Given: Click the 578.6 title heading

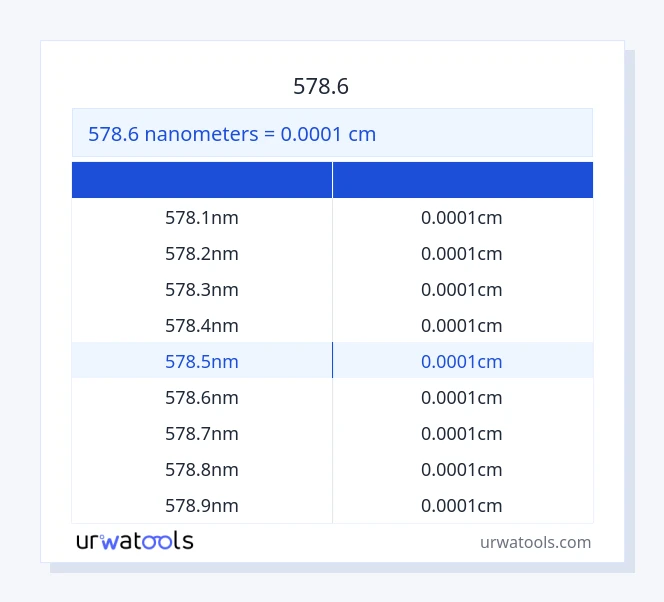Looking at the screenshot, I should coord(321,86).
